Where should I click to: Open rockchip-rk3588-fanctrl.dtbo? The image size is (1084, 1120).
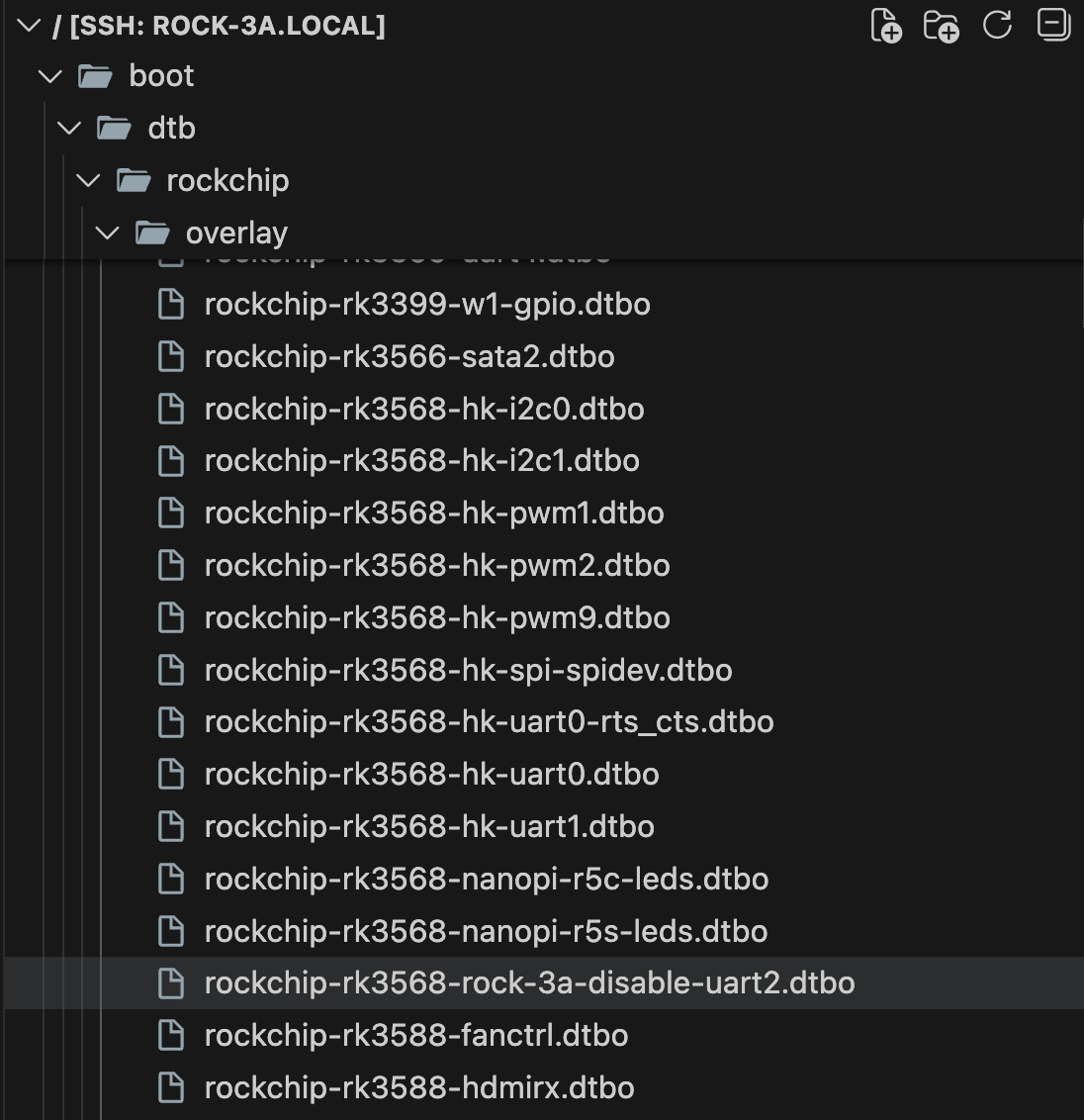415,1036
